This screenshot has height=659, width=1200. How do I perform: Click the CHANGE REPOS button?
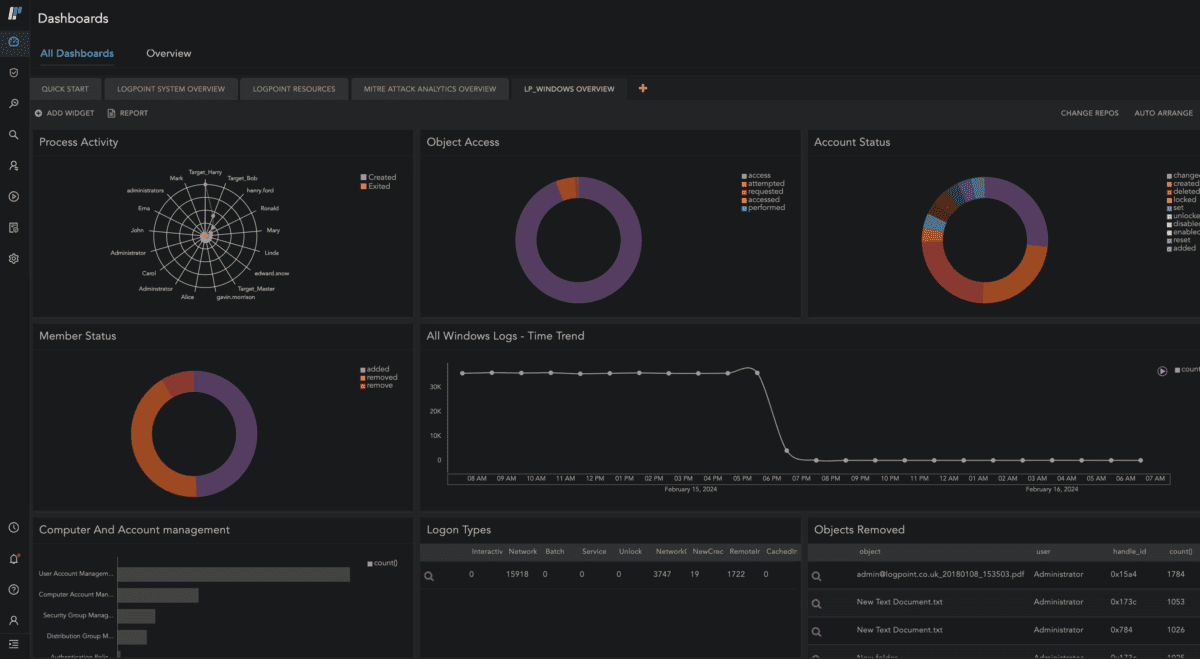(x=1089, y=113)
